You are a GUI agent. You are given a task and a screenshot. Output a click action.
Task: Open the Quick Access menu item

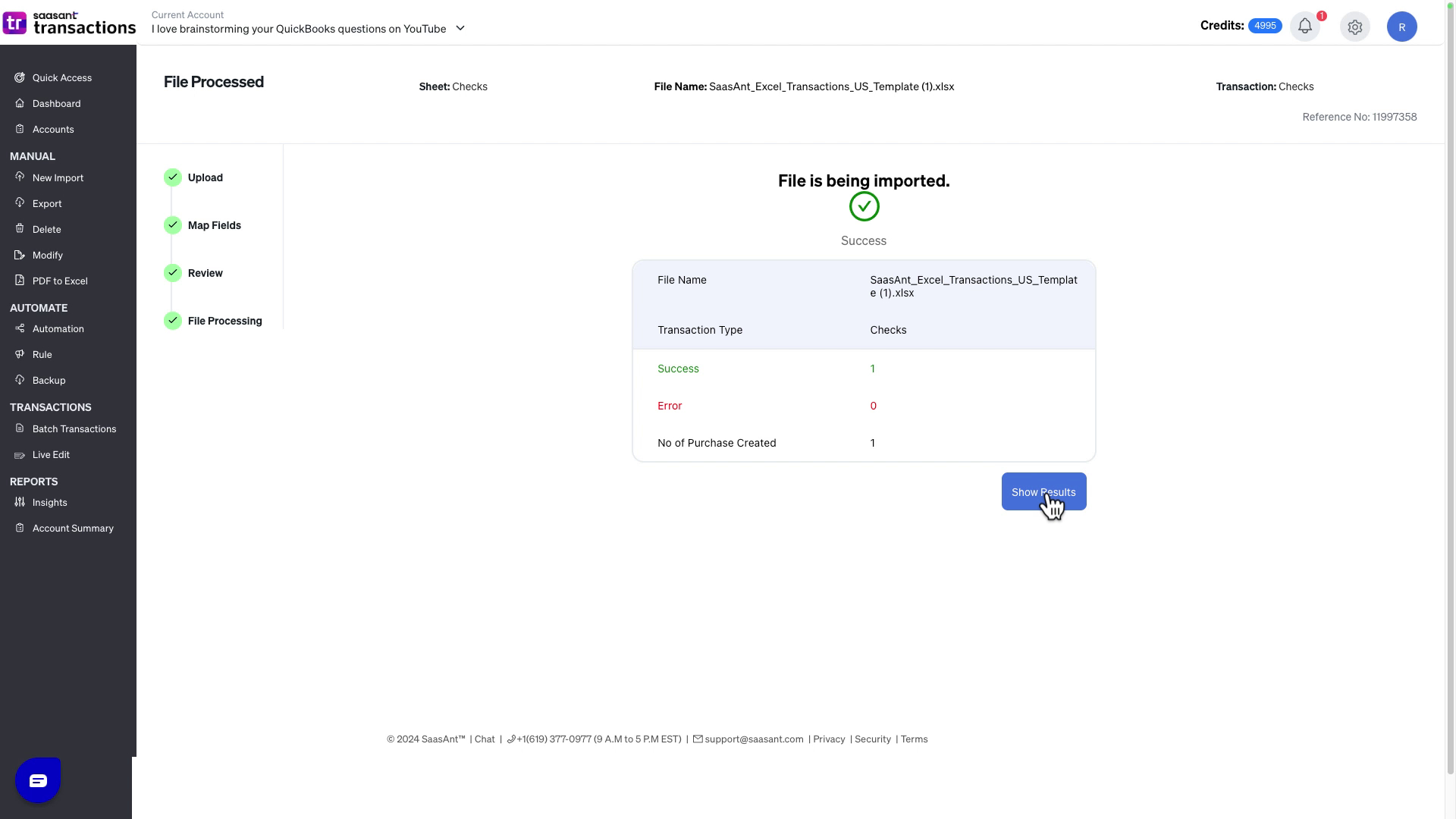coord(62,78)
